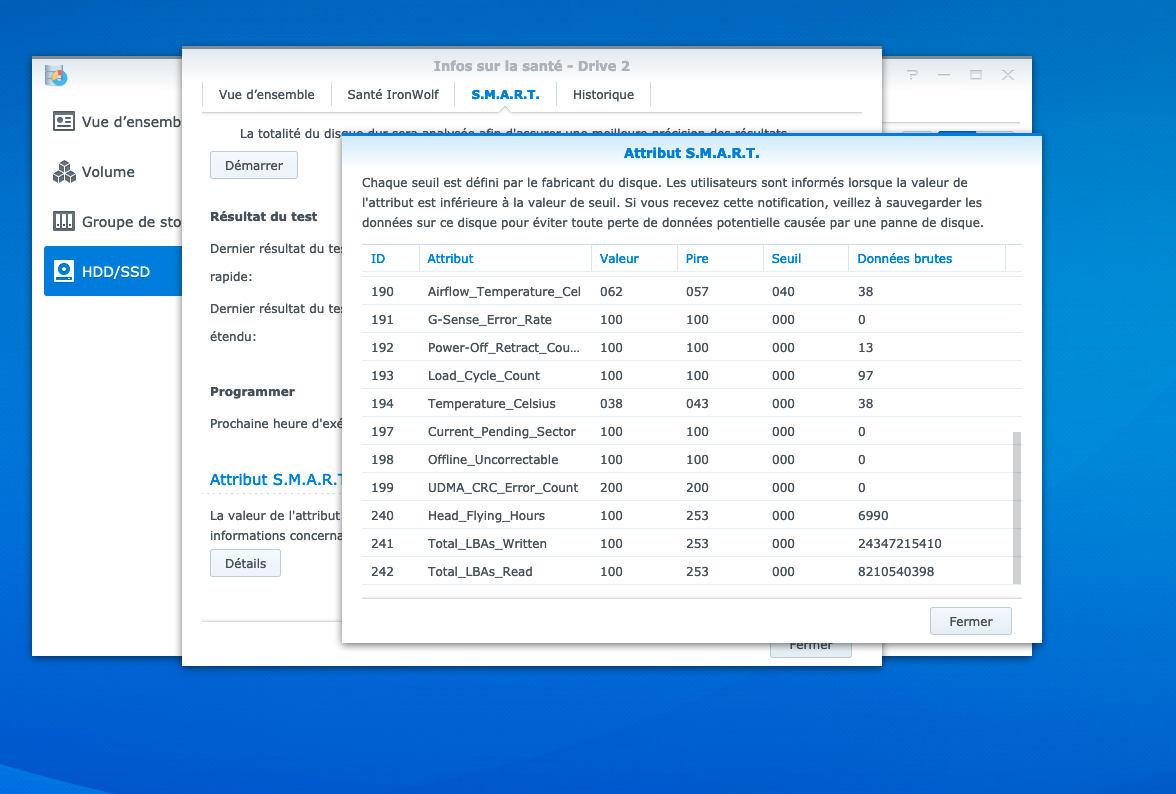This screenshot has width=1176, height=794.
Task: Click the attribute table vertical scrollbar
Action: point(1016,507)
